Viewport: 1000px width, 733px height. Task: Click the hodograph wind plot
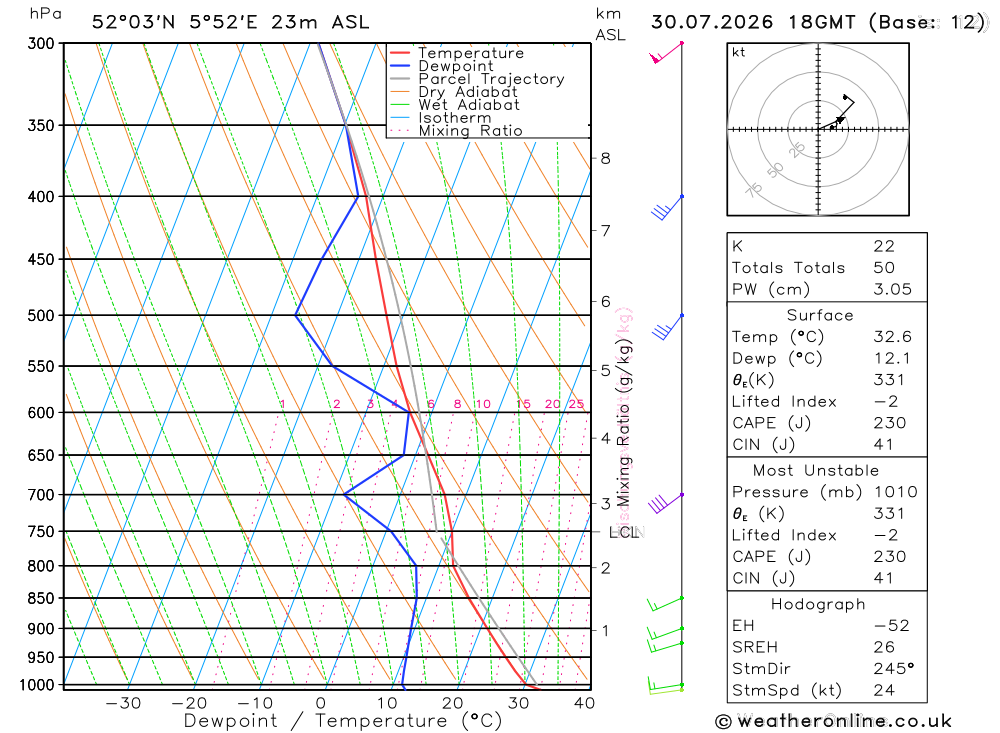pos(818,130)
